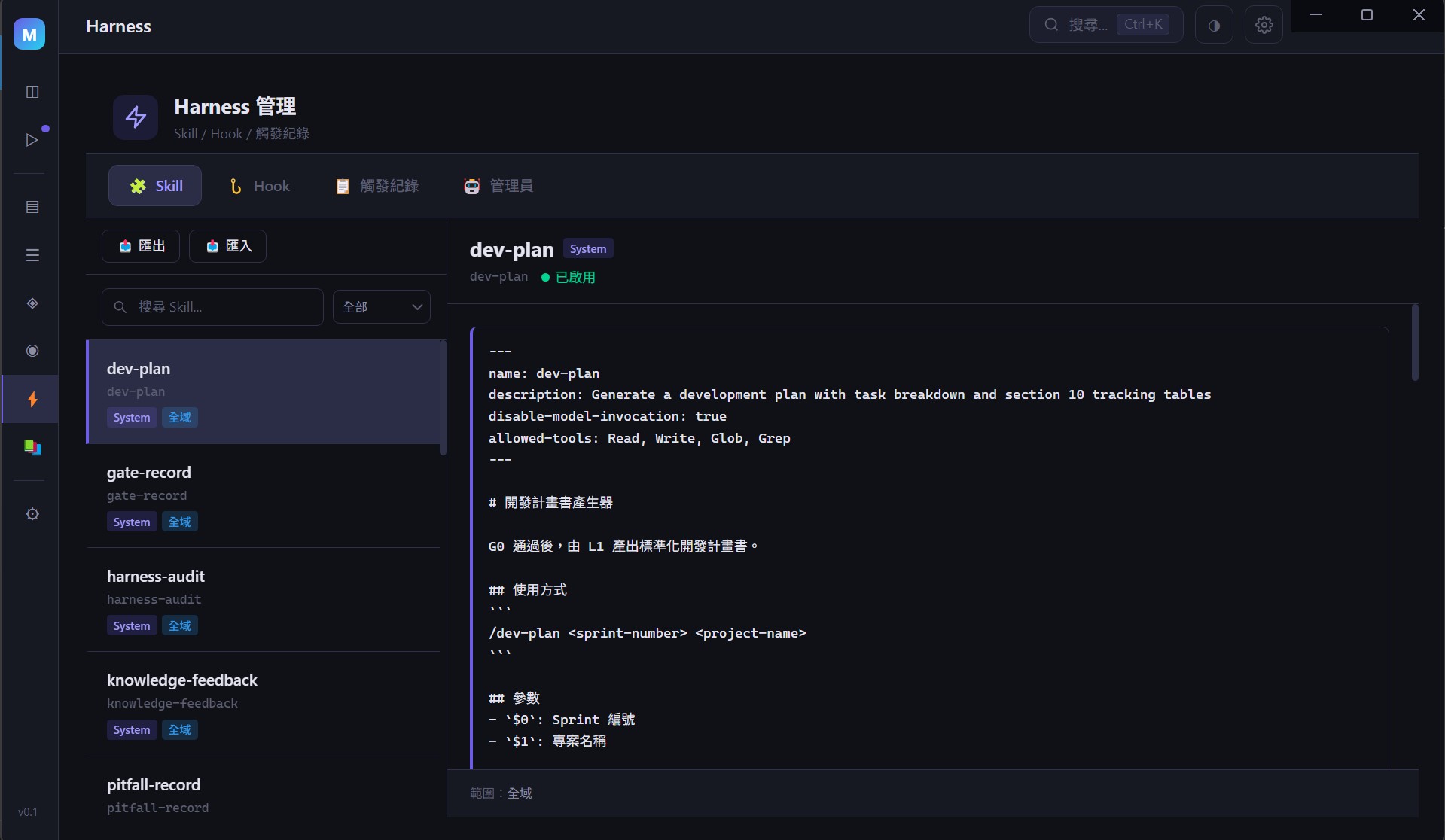Open the 全部 filter dropdown
The image size is (1445, 840).
tap(382, 307)
